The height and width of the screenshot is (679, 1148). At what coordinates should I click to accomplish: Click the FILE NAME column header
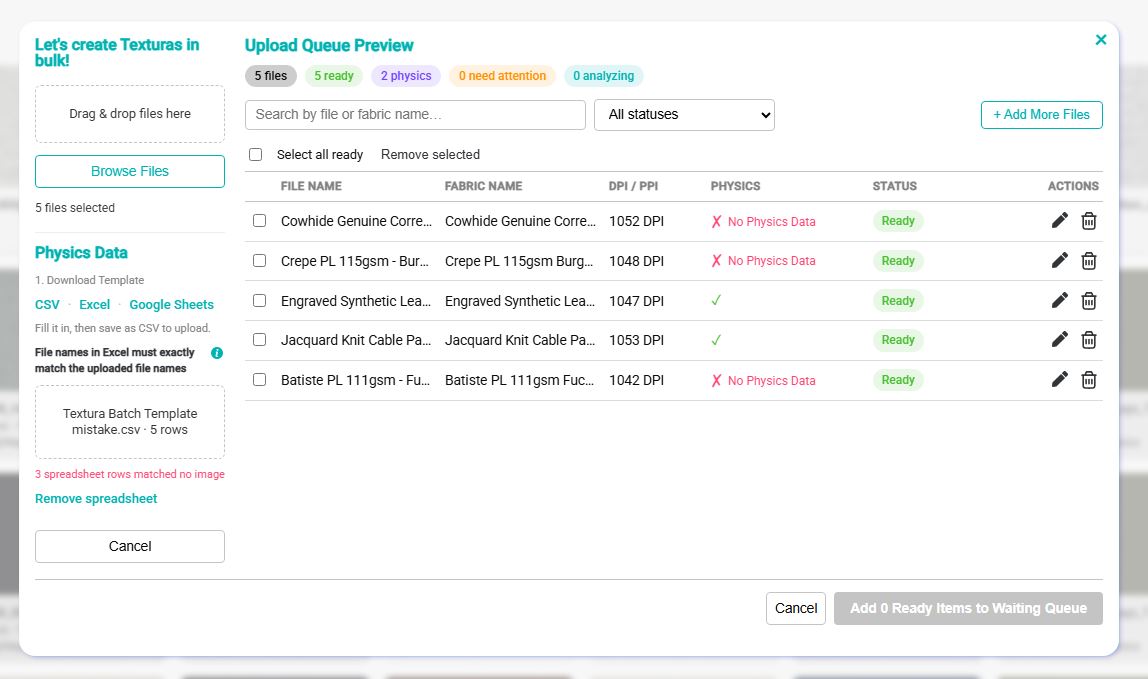311,186
